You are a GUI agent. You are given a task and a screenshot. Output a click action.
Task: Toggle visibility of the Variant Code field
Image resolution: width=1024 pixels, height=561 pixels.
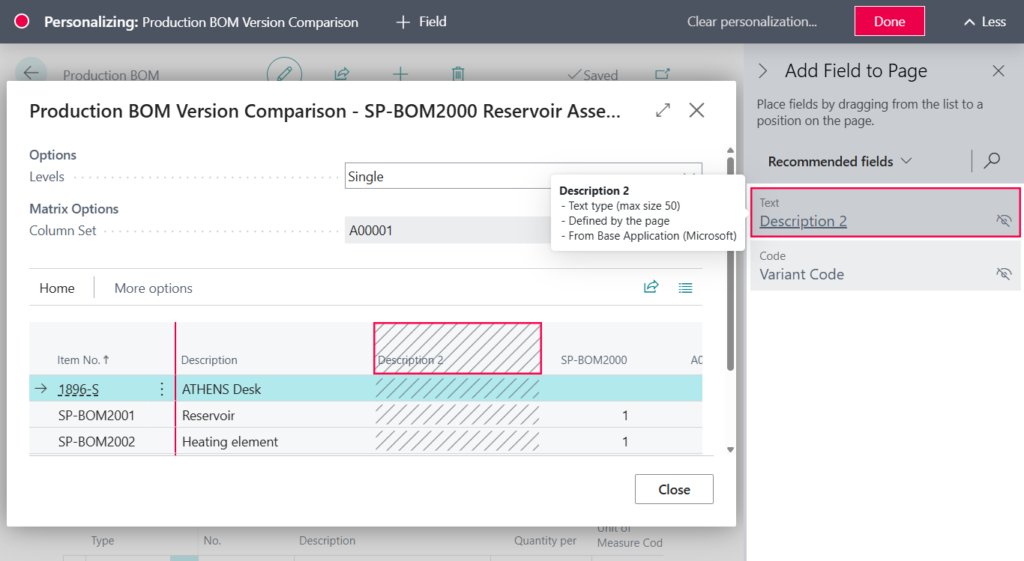pyautogui.click(x=1004, y=274)
